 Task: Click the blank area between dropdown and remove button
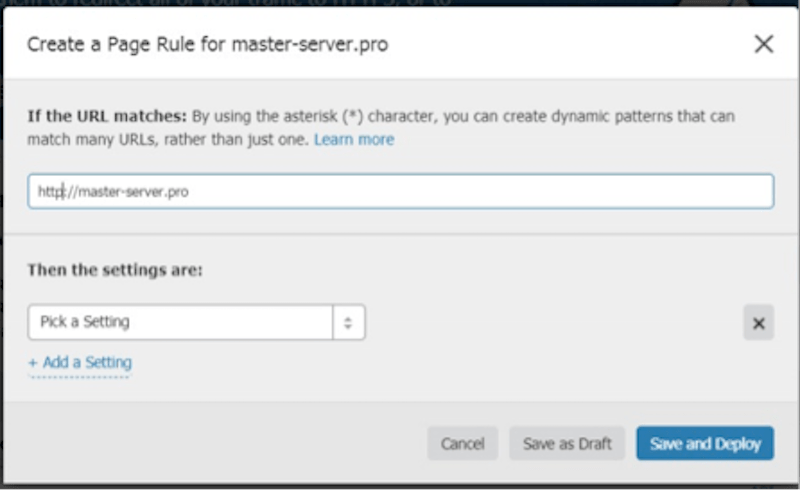click(x=550, y=323)
